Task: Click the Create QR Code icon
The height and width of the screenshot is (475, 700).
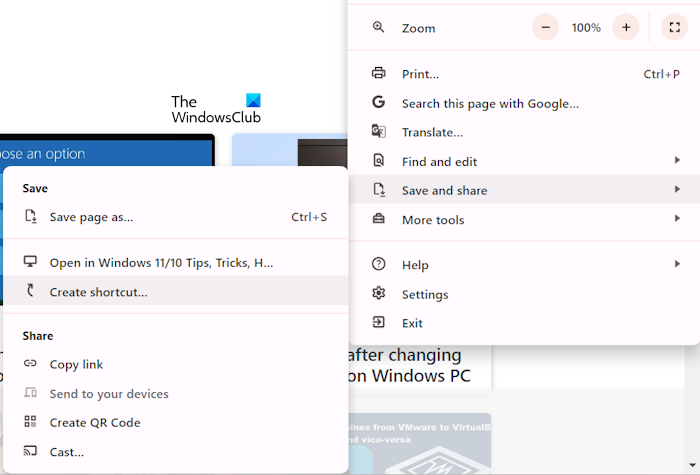Action: point(30,422)
